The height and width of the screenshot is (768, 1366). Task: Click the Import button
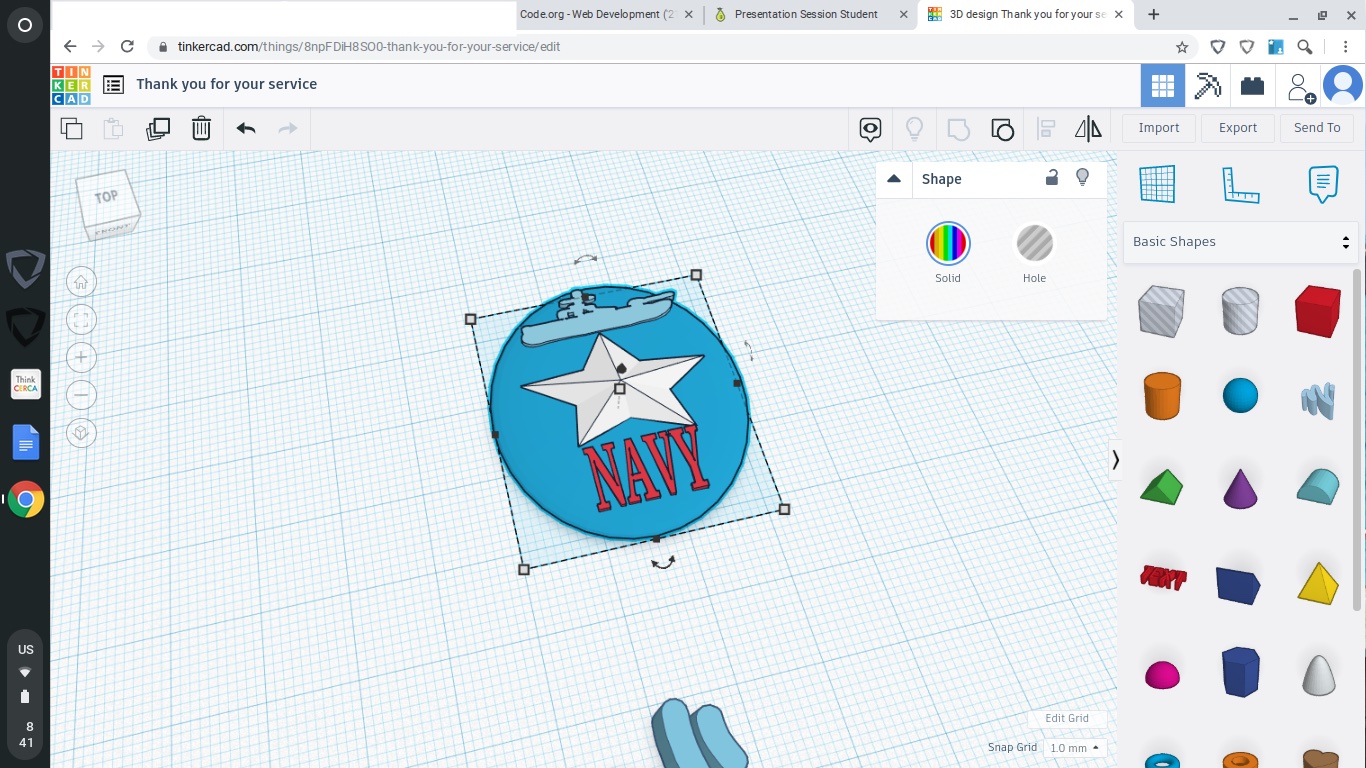(x=1159, y=128)
